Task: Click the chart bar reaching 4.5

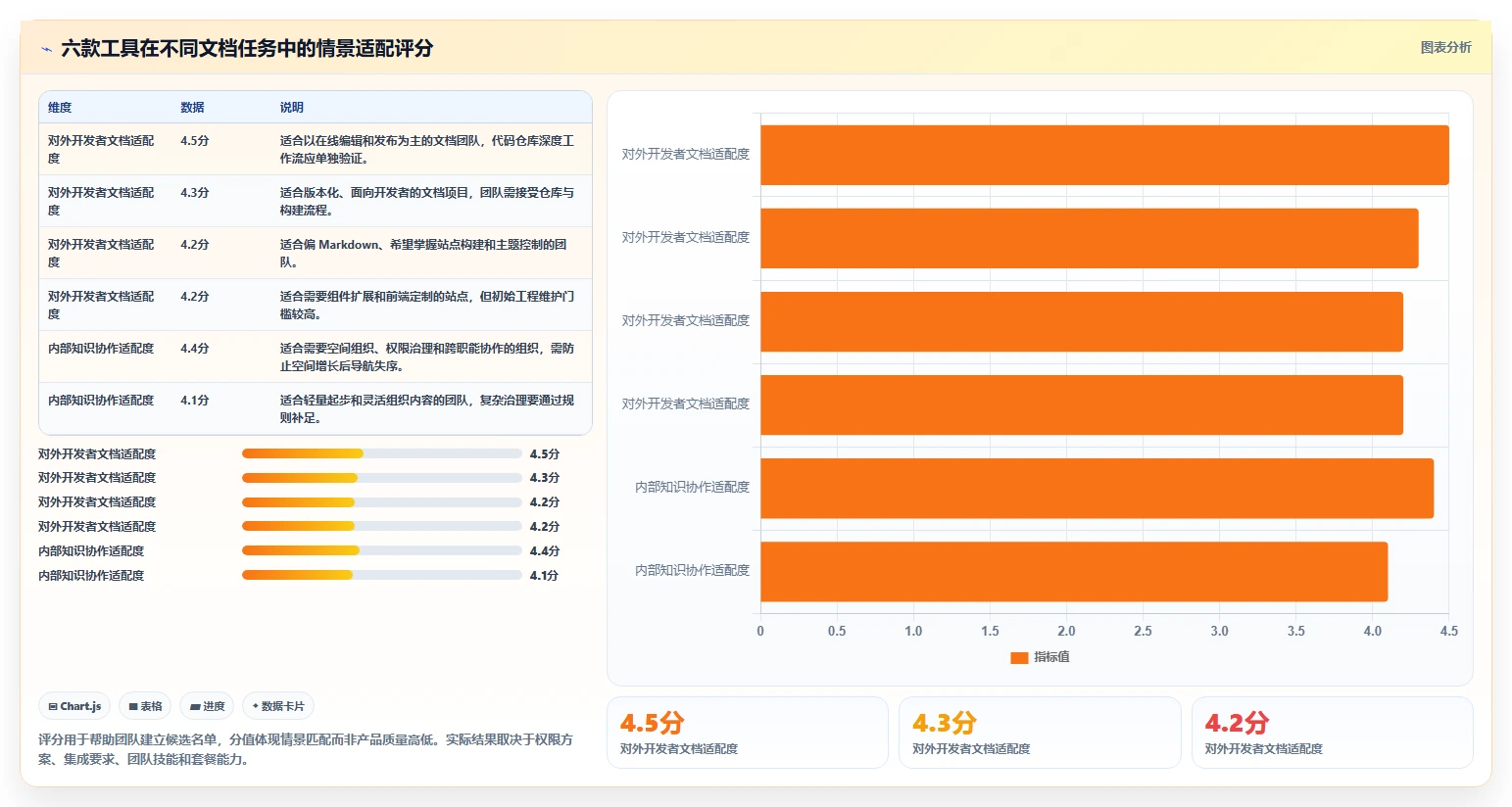Action: coord(1104,155)
